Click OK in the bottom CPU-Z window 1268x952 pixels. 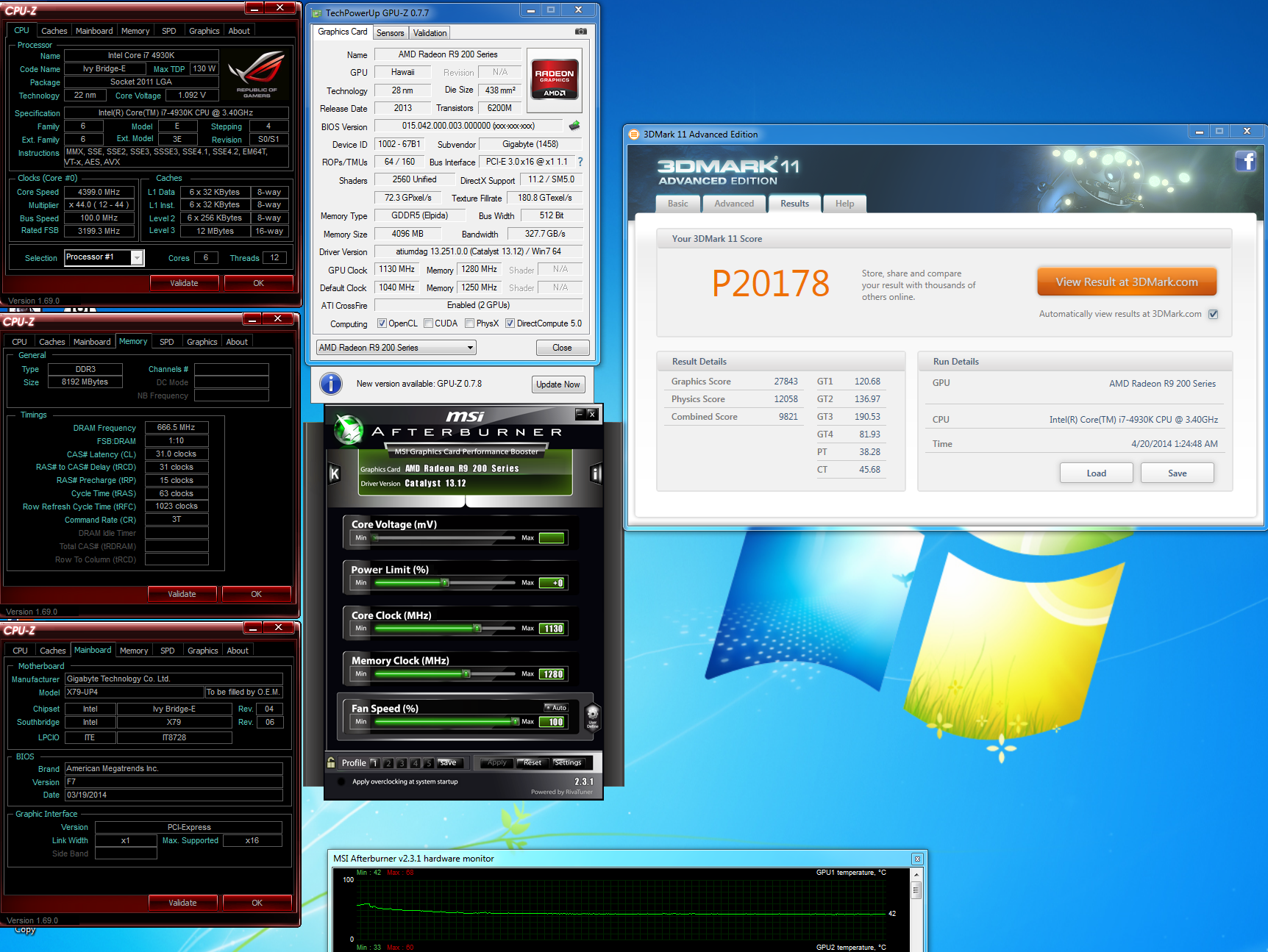coord(257,903)
